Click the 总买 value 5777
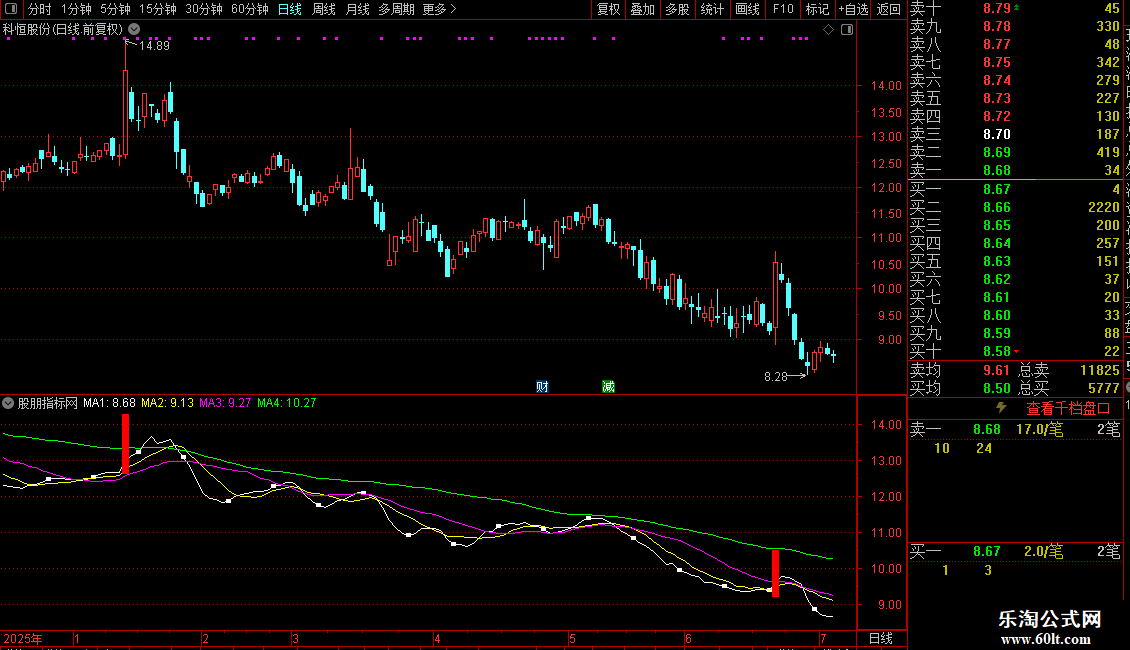The width and height of the screenshot is (1130, 650). (x=1103, y=388)
